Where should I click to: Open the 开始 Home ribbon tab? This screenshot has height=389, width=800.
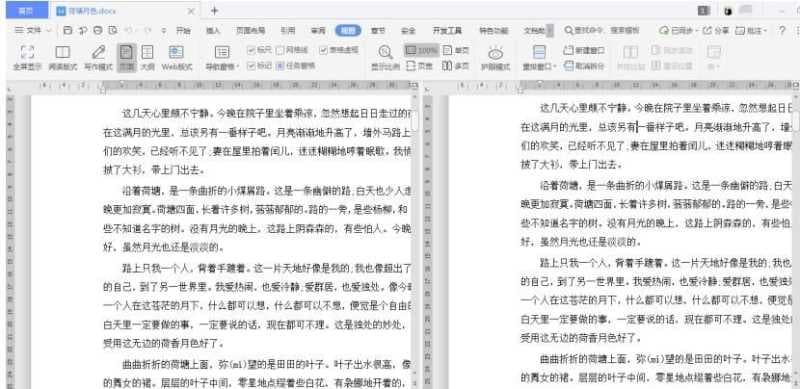(x=183, y=30)
